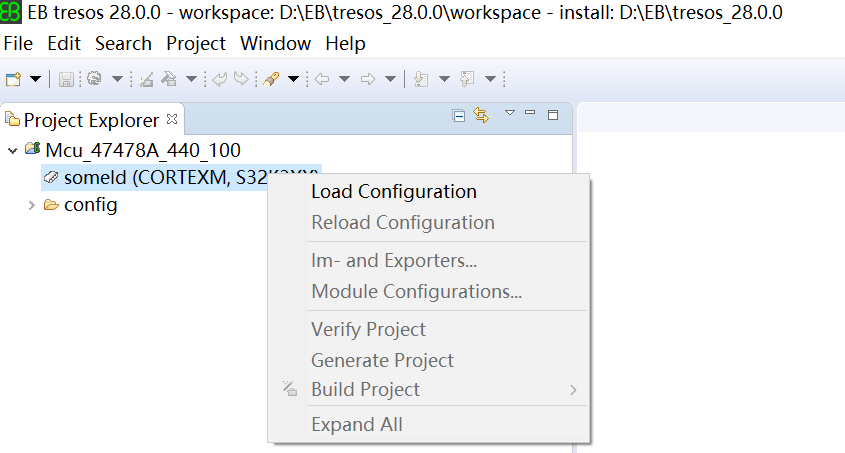This screenshot has height=453, width=845.
Task: Select the Mcu_47478A_440_100 project
Action: pos(143,150)
